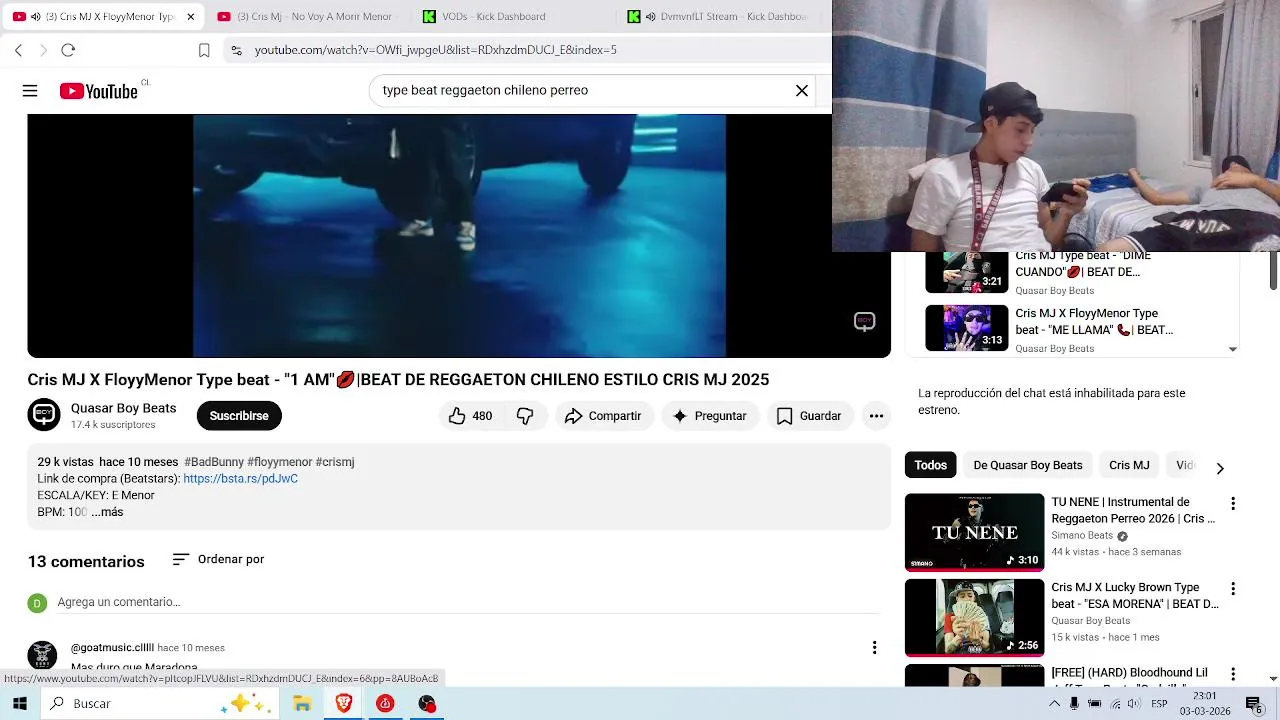1280x720 pixels.
Task: Open options menu for TU NENE video
Action: (1233, 504)
